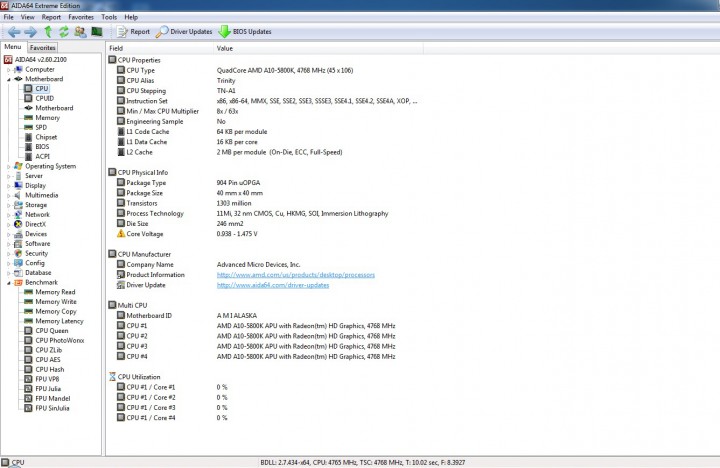Collapse the Motherboard tree node
The height and width of the screenshot is (468, 720).
point(8,79)
